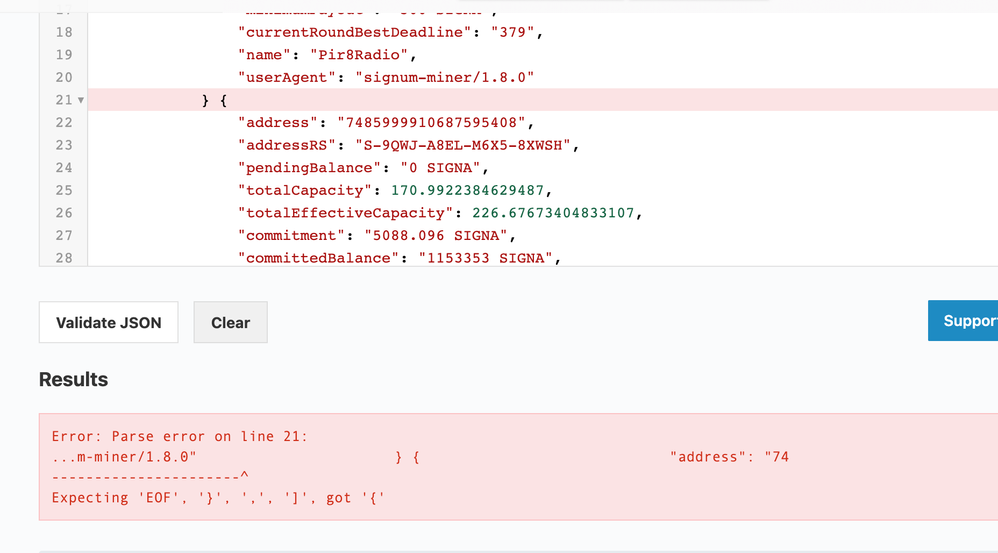Screen dimensions: 998x553
Task: Click the addressRS value "S-9QWJ-A8EL-M6X5-8XWSH"
Action: 462,145
